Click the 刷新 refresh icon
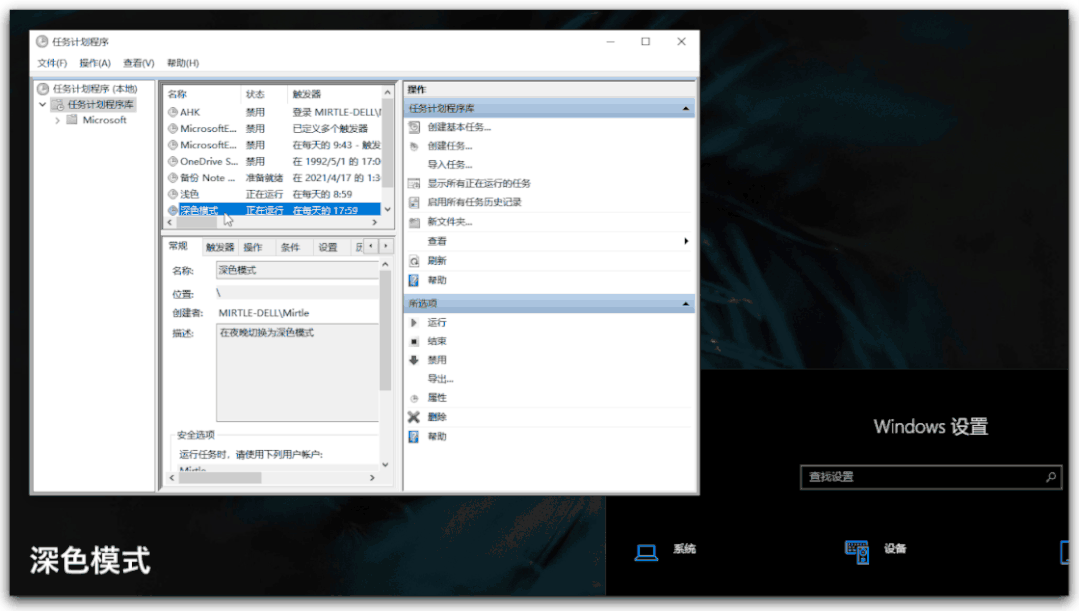This screenshot has height=611, width=1079. click(414, 261)
